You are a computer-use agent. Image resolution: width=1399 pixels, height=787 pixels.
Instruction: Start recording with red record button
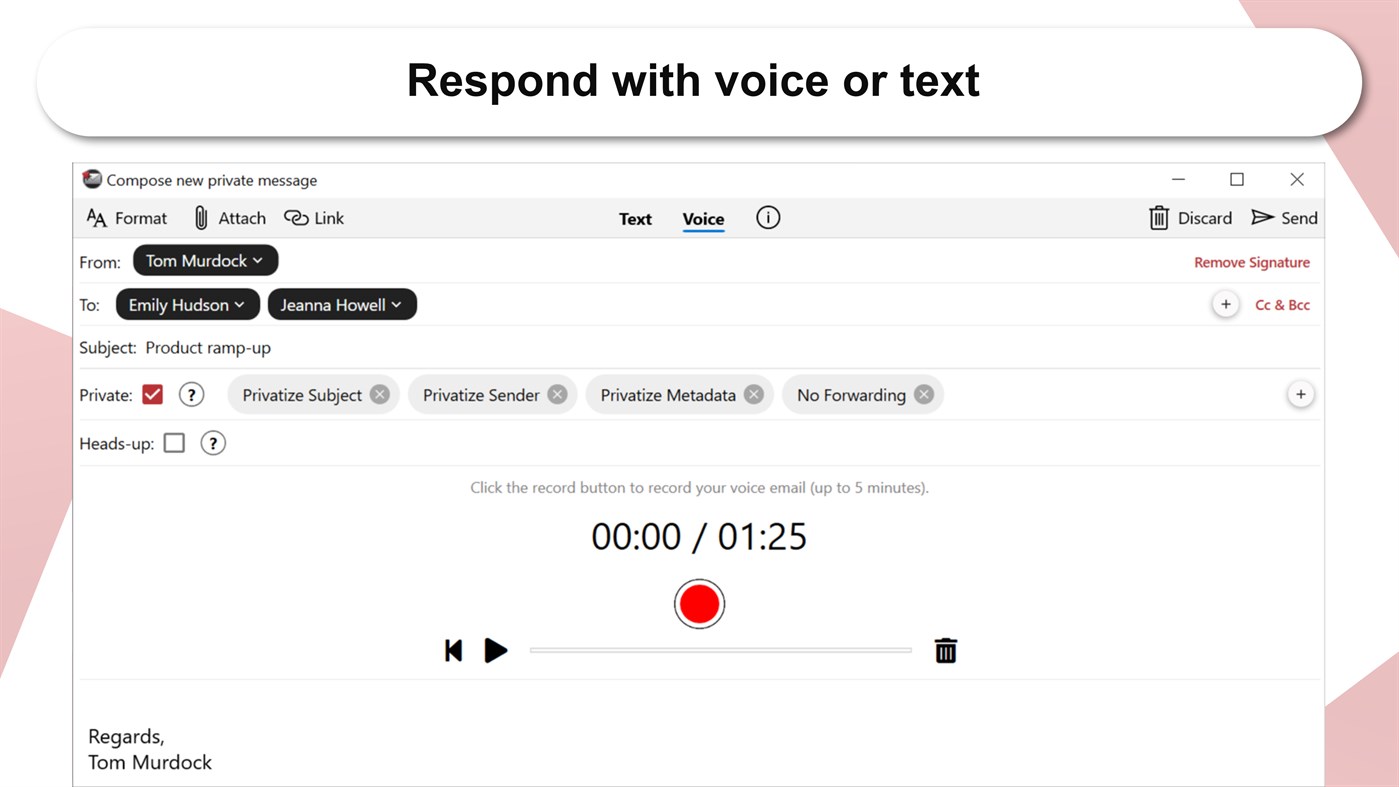tap(699, 604)
